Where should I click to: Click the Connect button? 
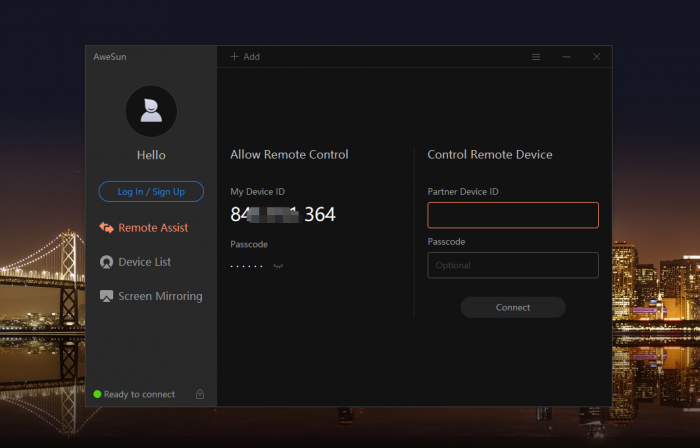[513, 307]
